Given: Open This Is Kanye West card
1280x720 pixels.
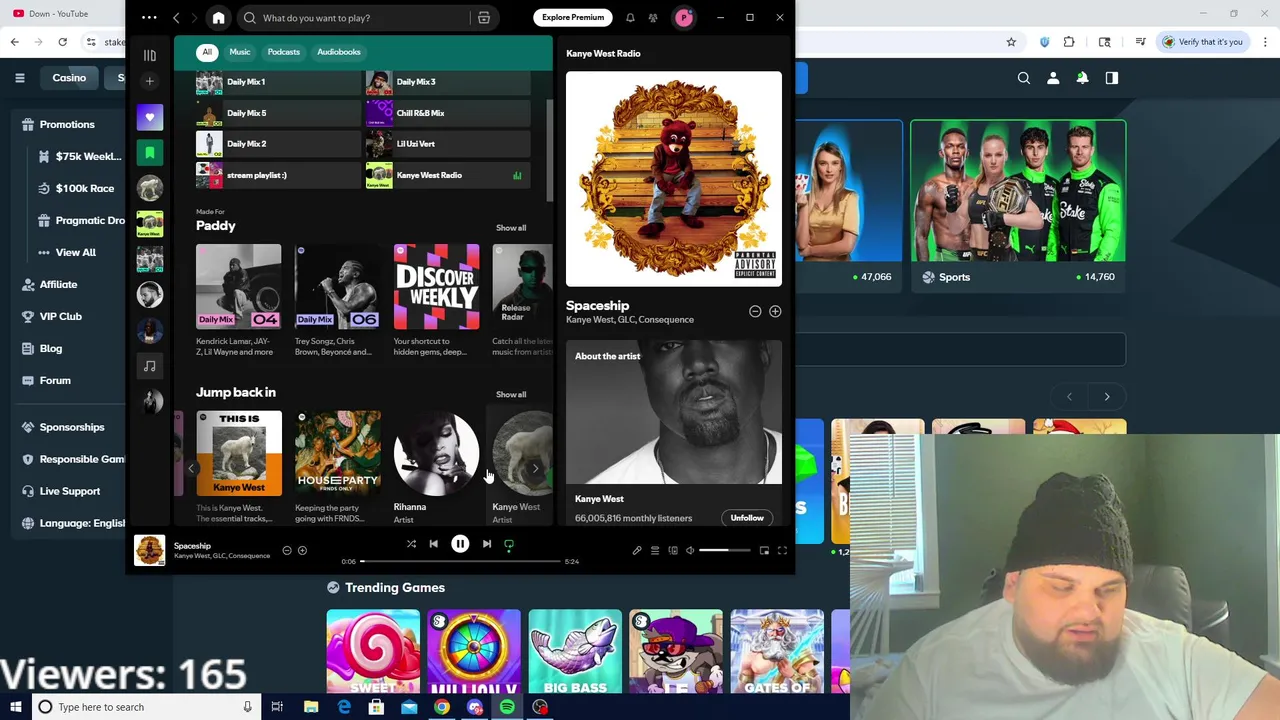Looking at the screenshot, I should (x=238, y=466).
